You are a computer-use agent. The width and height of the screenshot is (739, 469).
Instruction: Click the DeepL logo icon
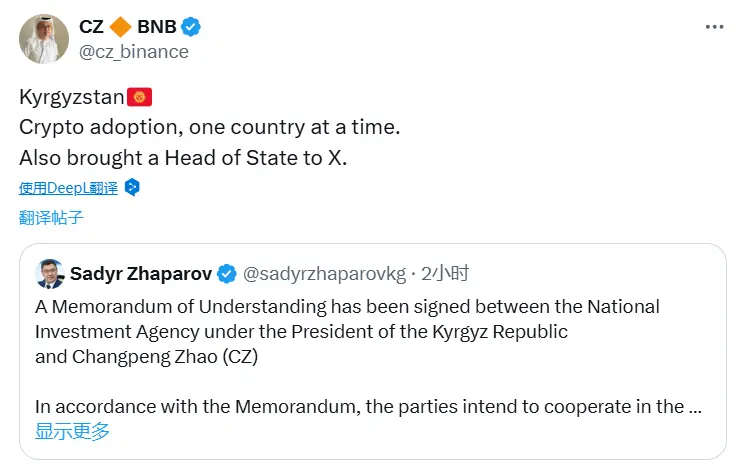[x=131, y=187]
